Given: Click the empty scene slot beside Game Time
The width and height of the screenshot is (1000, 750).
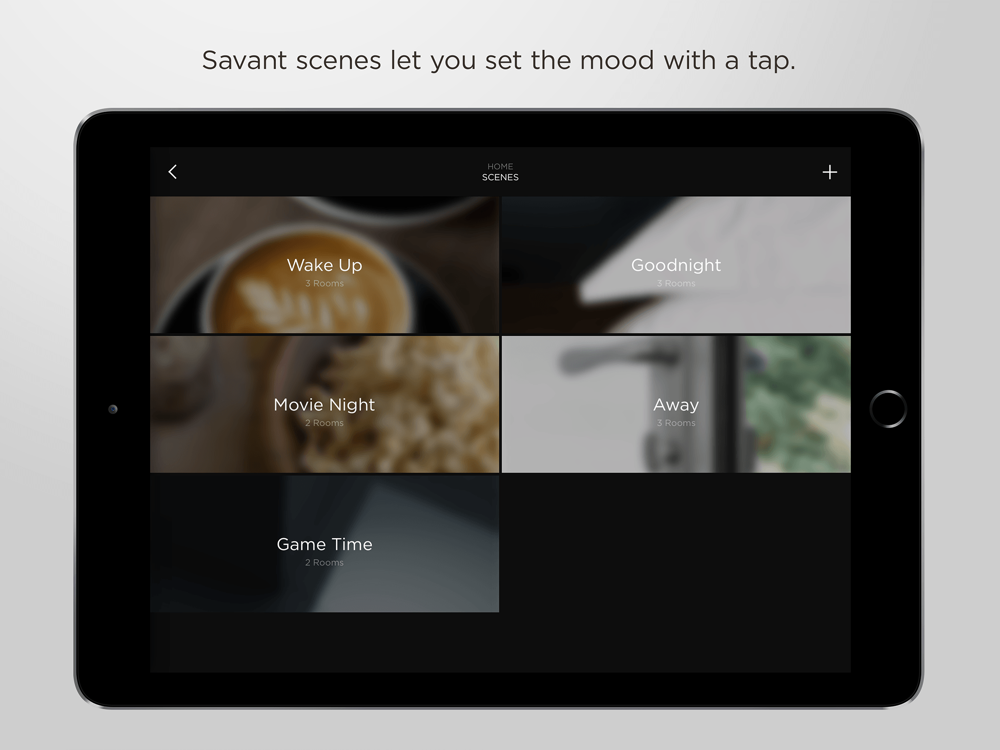Looking at the screenshot, I should pyautogui.click(x=676, y=543).
